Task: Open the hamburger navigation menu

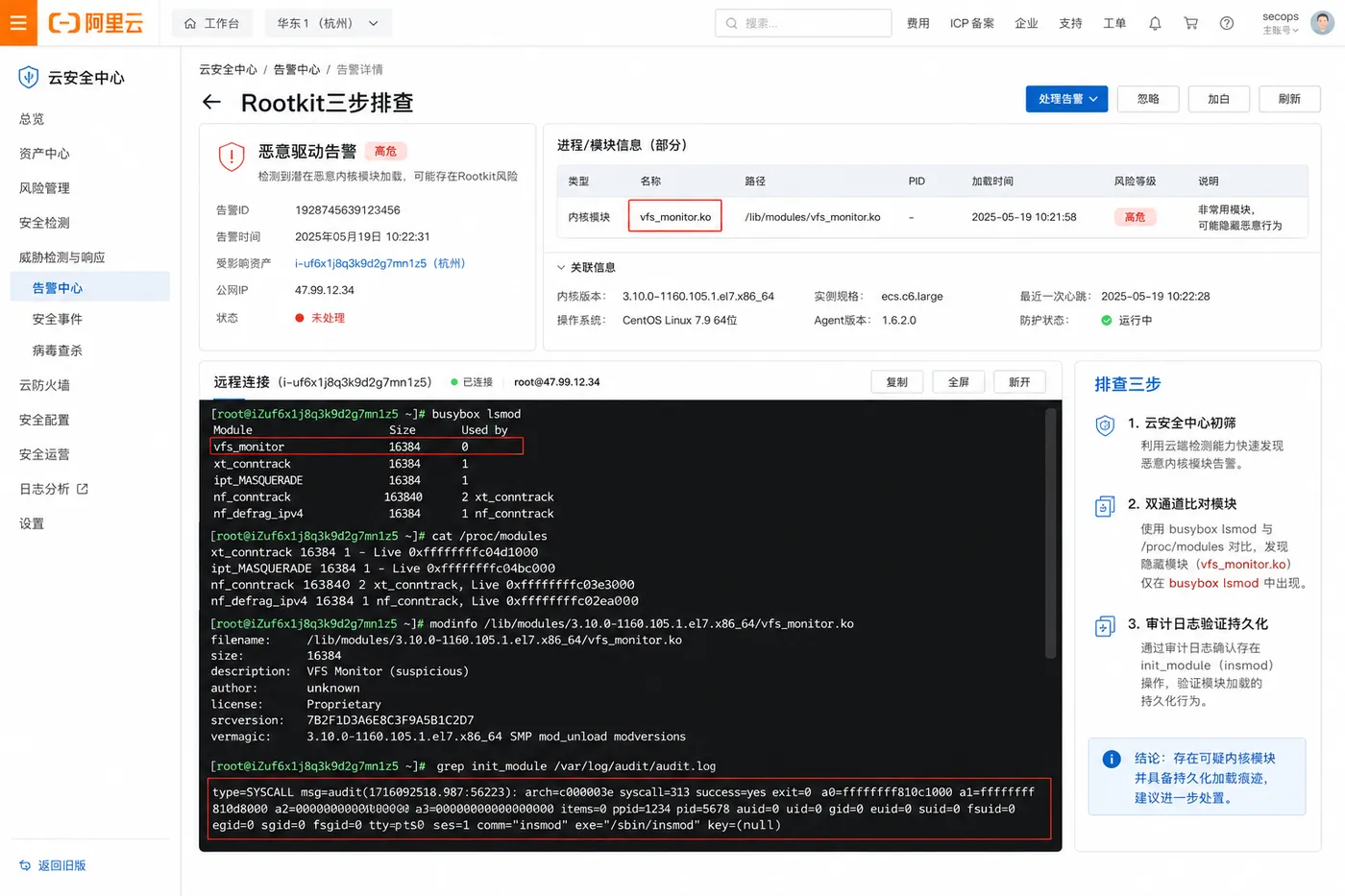Action: [18, 23]
